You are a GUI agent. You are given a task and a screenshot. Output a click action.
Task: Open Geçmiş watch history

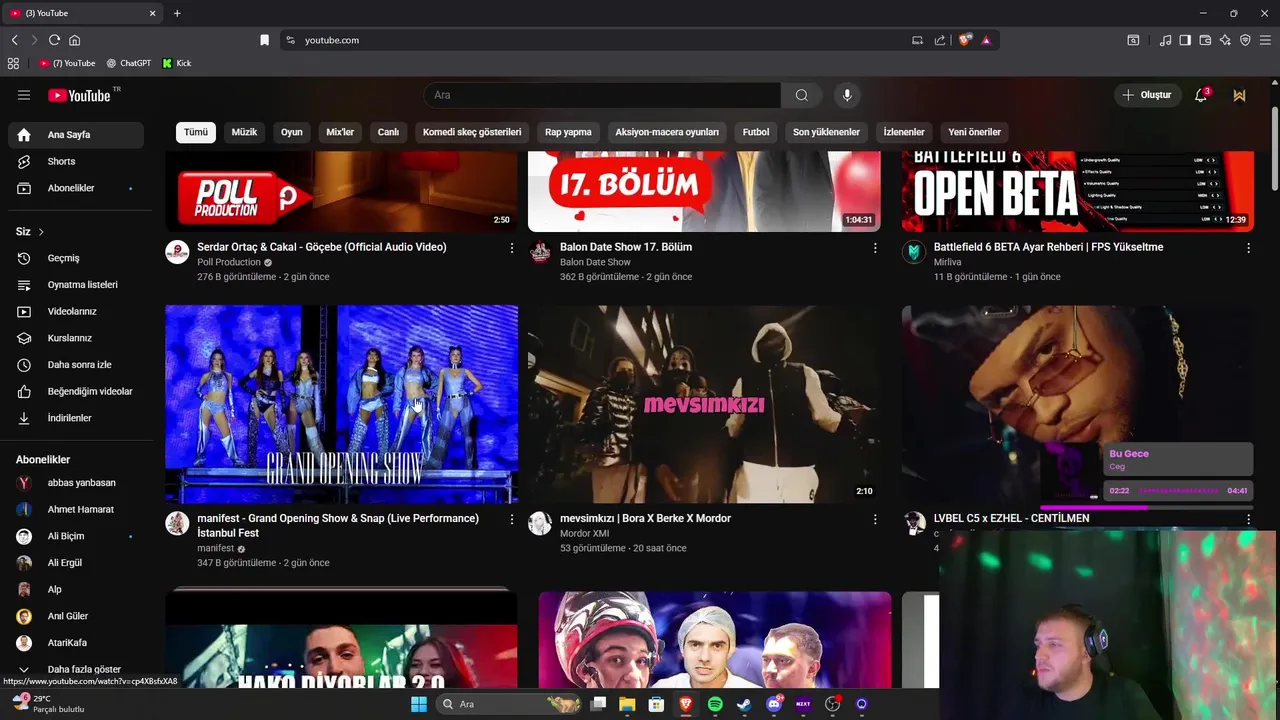(76, 258)
